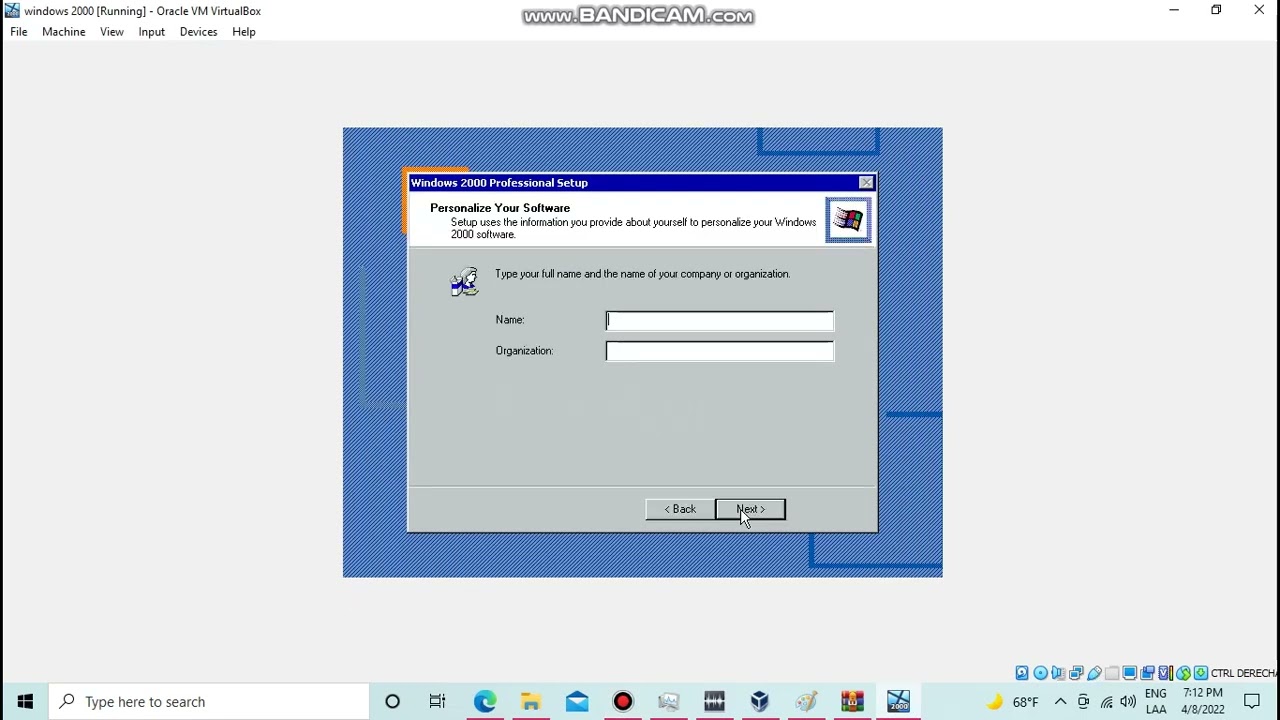Open the volume speaker tray icon
This screenshot has height=720, width=1280.
click(x=1128, y=702)
